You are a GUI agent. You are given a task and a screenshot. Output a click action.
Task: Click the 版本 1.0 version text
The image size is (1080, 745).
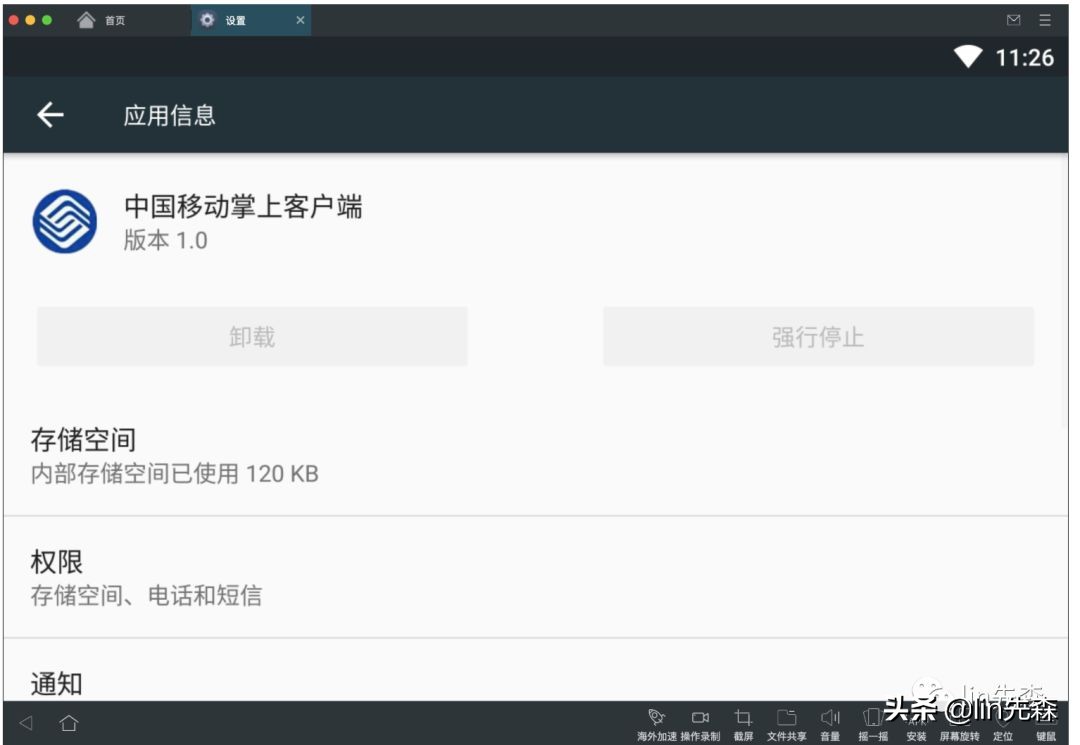coord(165,240)
